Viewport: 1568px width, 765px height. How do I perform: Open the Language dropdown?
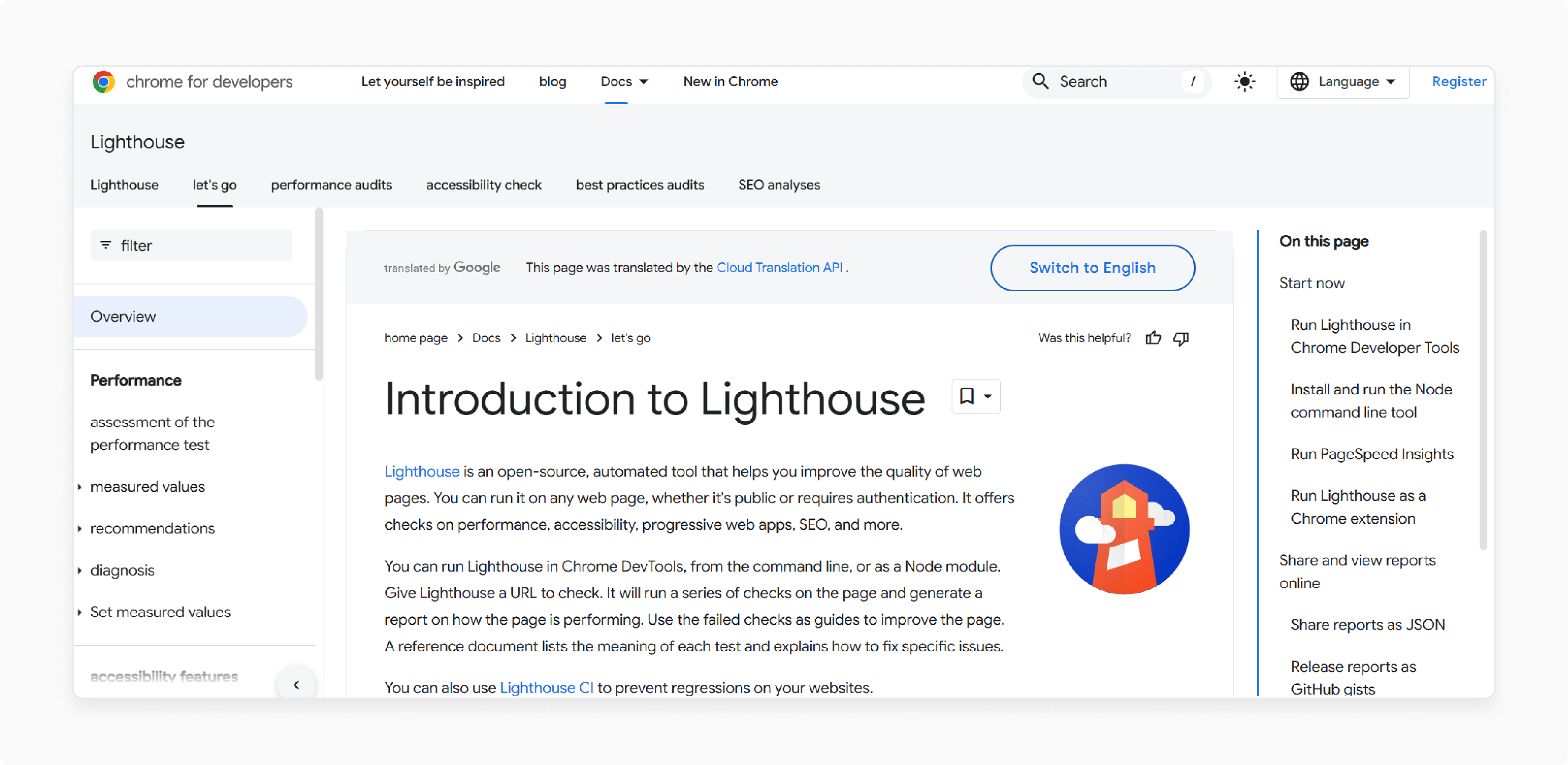click(1343, 81)
